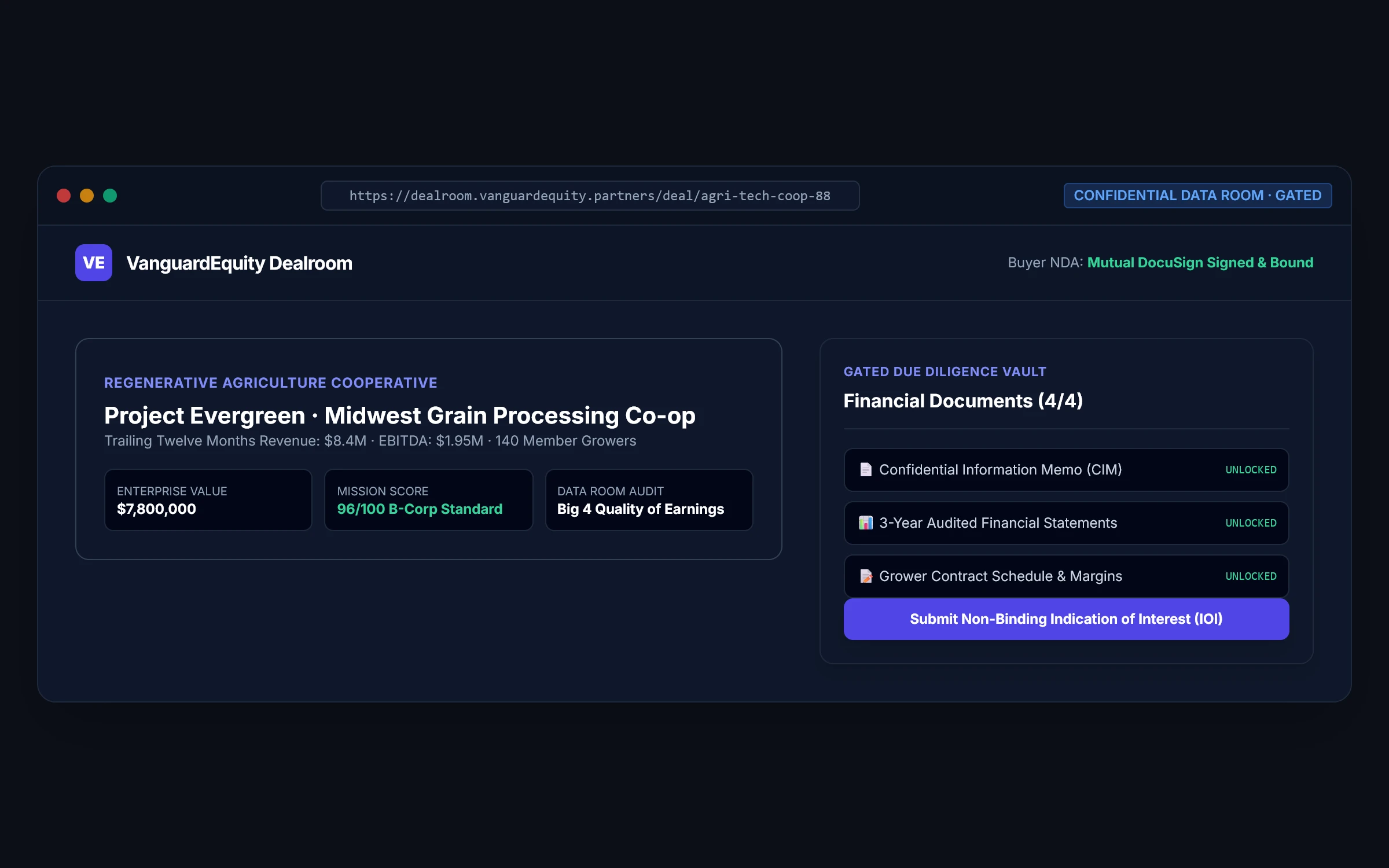Click the chart icon for Audited Financial Statements
The image size is (1389, 868).
tap(866, 523)
